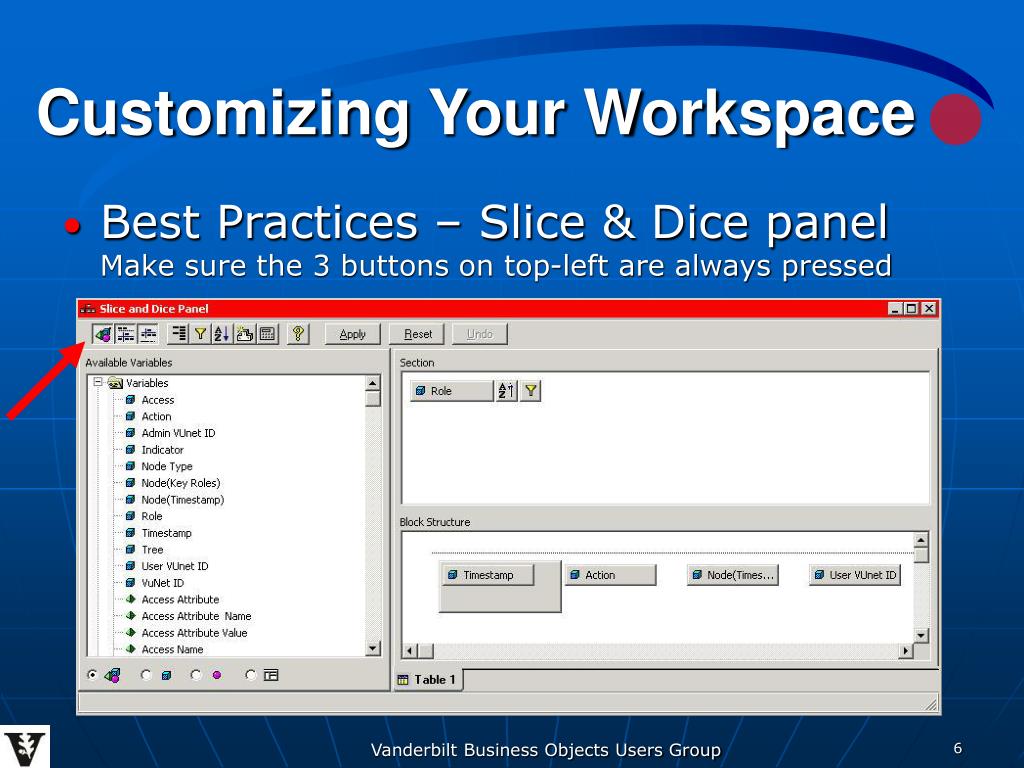Select Action in the variables tree
Image resolution: width=1024 pixels, height=768 pixels.
click(157, 416)
